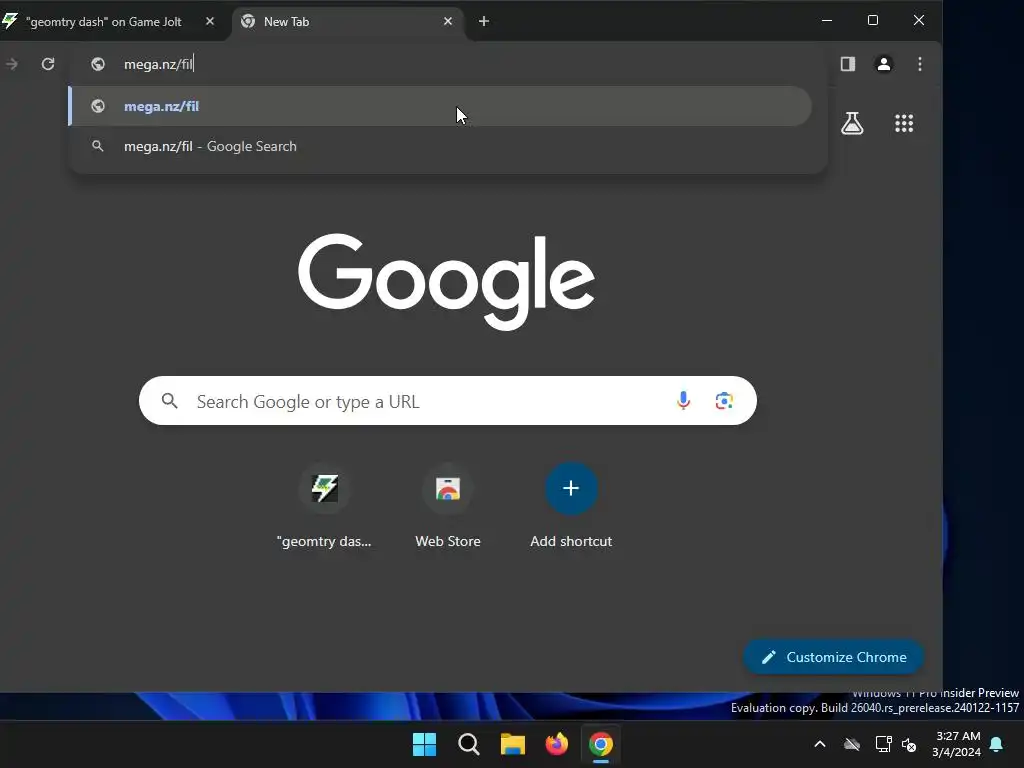Open the Google apps grid

pyautogui.click(x=904, y=123)
